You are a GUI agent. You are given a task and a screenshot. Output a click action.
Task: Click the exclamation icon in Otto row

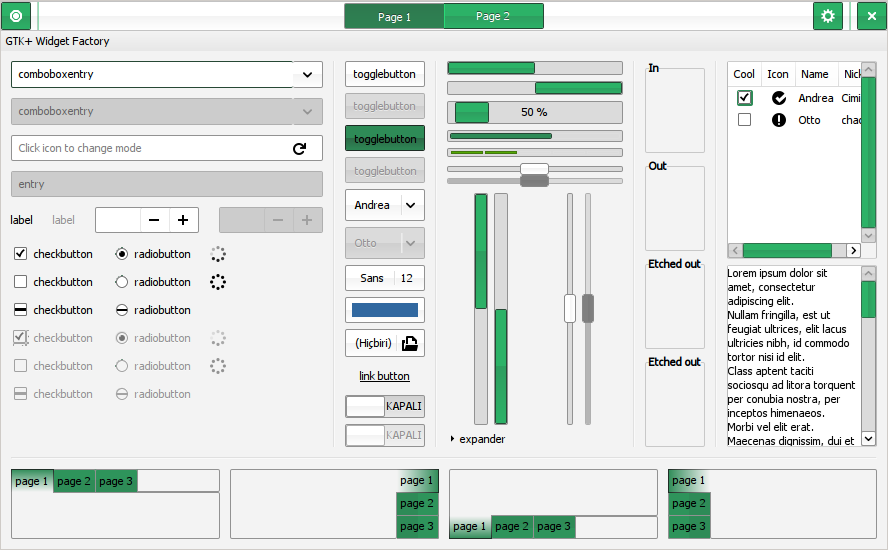pos(779,120)
